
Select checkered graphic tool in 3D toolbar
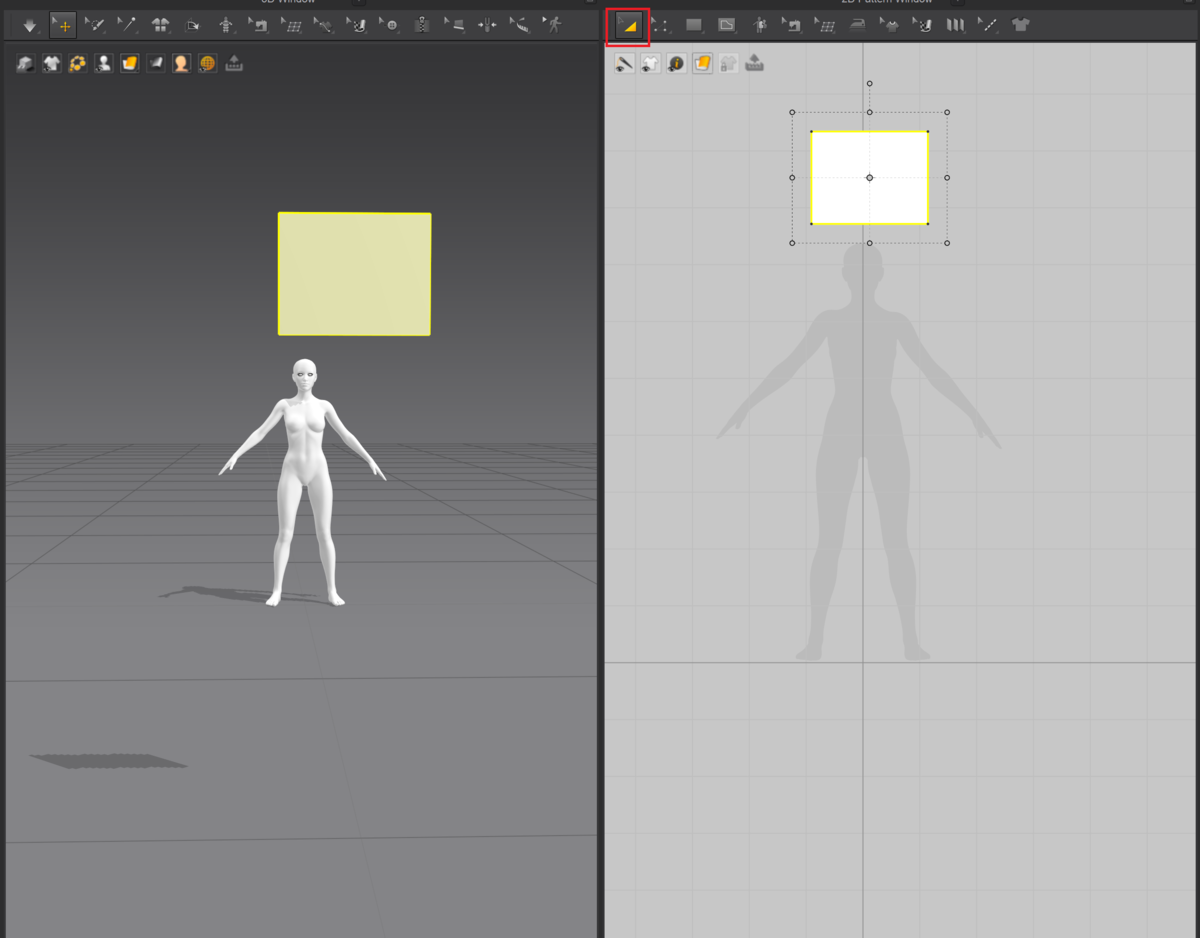[x=357, y=25]
